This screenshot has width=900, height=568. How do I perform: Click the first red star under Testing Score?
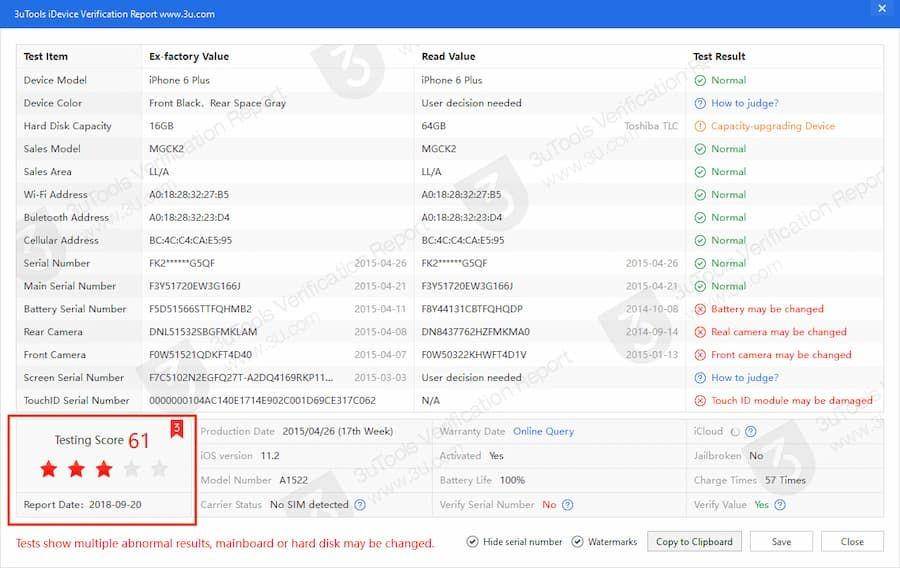[49, 469]
